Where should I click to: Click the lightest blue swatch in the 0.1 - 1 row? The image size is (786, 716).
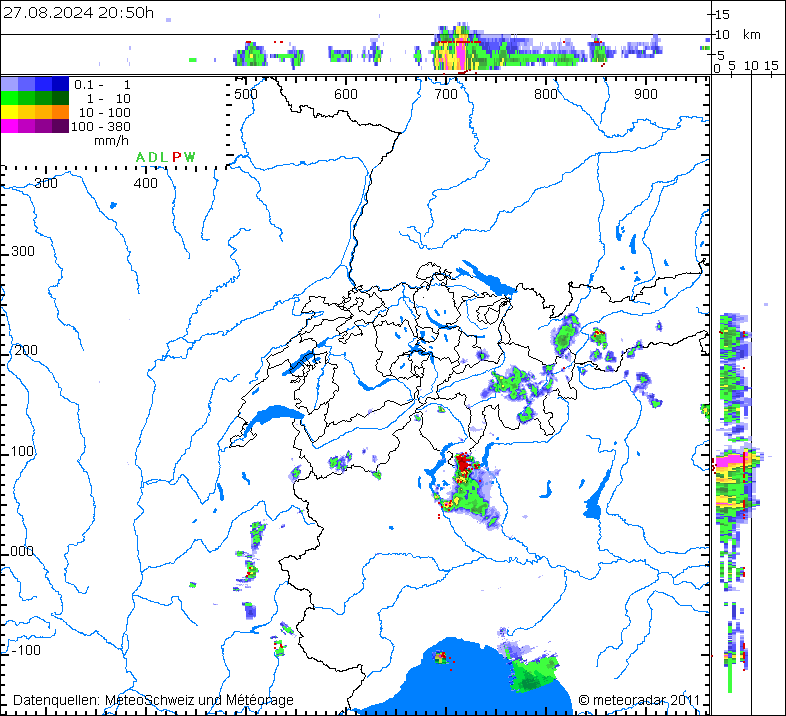coord(9,84)
